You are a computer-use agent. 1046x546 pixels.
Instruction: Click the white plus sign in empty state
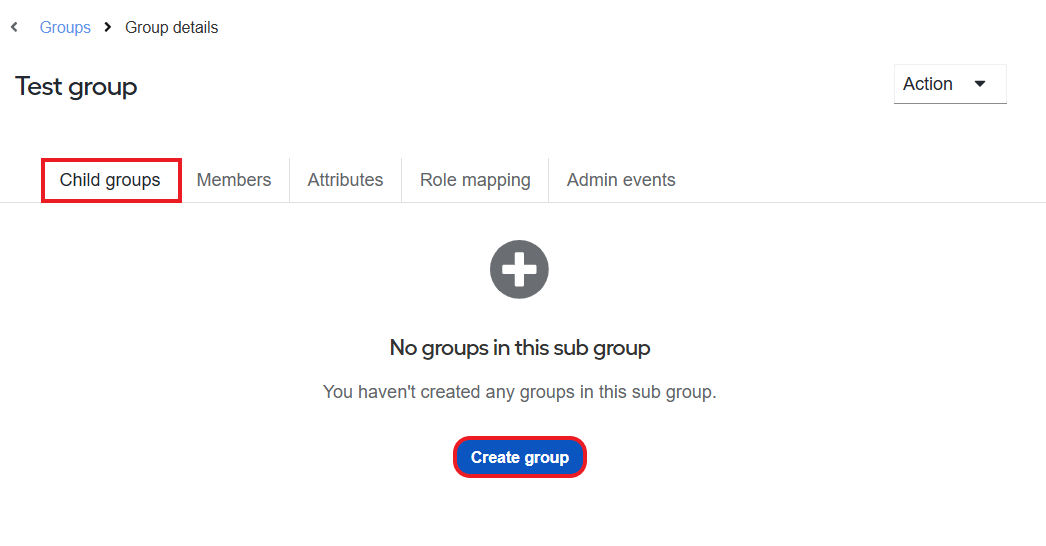coord(519,269)
